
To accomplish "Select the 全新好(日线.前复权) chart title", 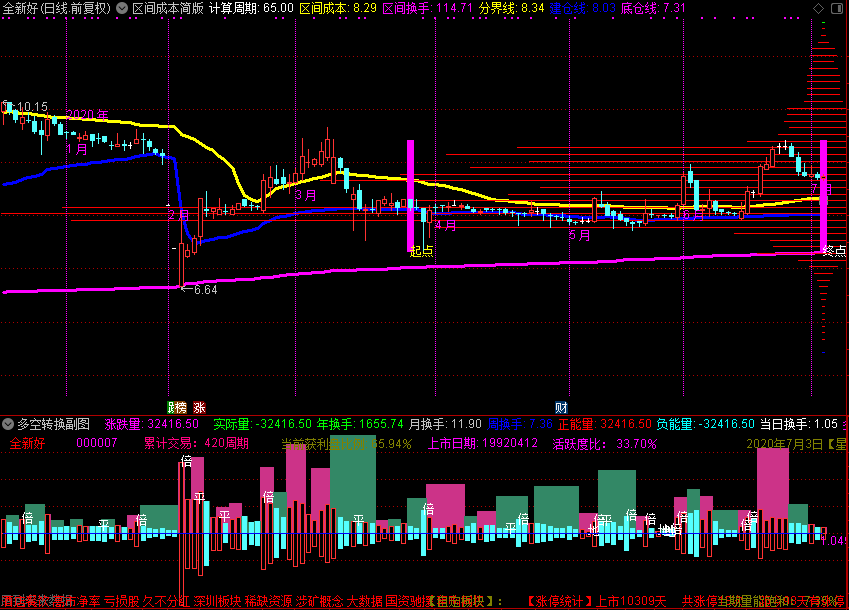I will (57, 8).
